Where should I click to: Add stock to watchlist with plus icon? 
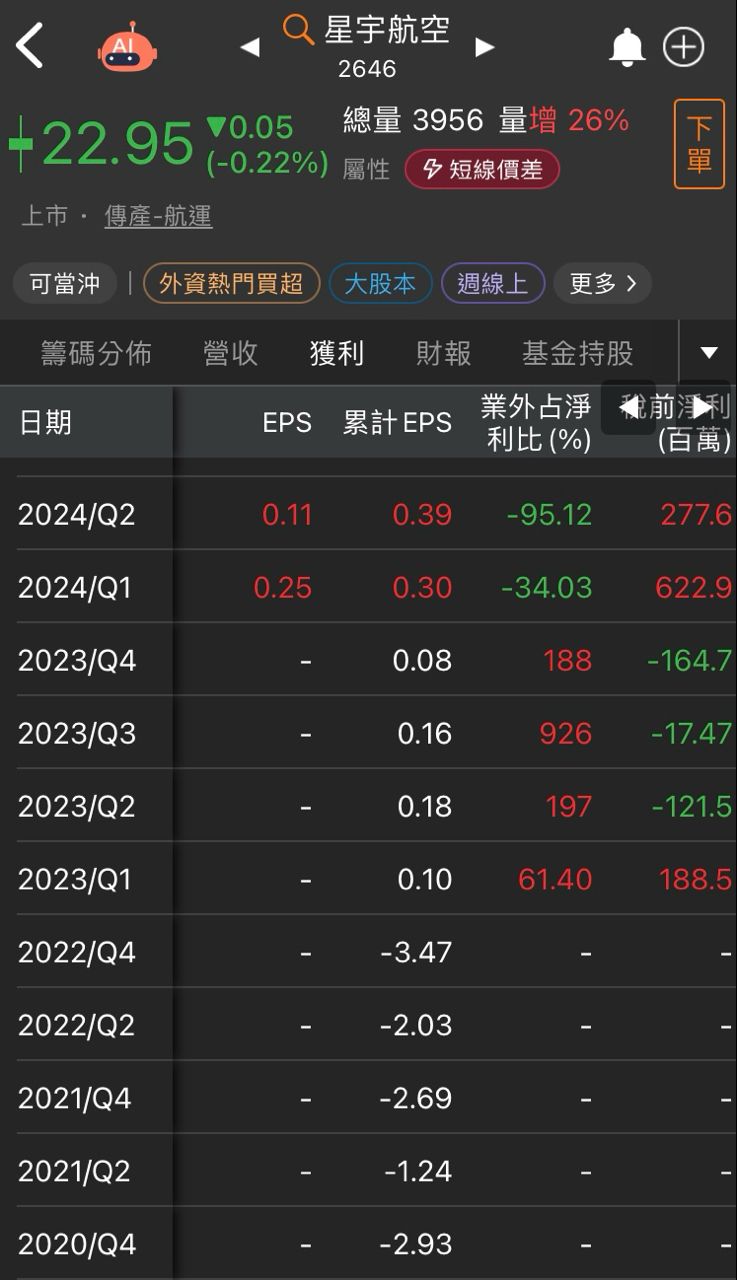684,47
